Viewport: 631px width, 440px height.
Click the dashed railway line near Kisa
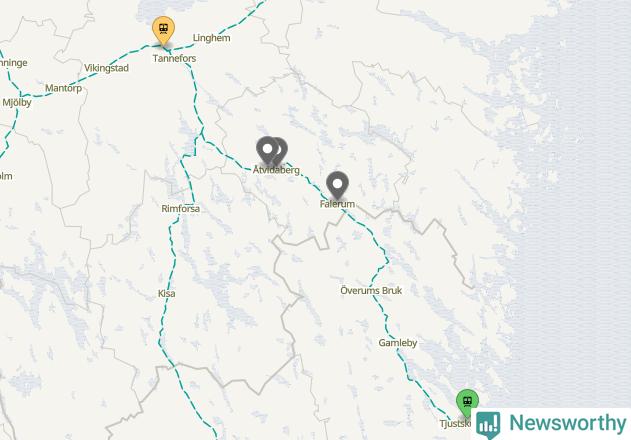click(170, 278)
